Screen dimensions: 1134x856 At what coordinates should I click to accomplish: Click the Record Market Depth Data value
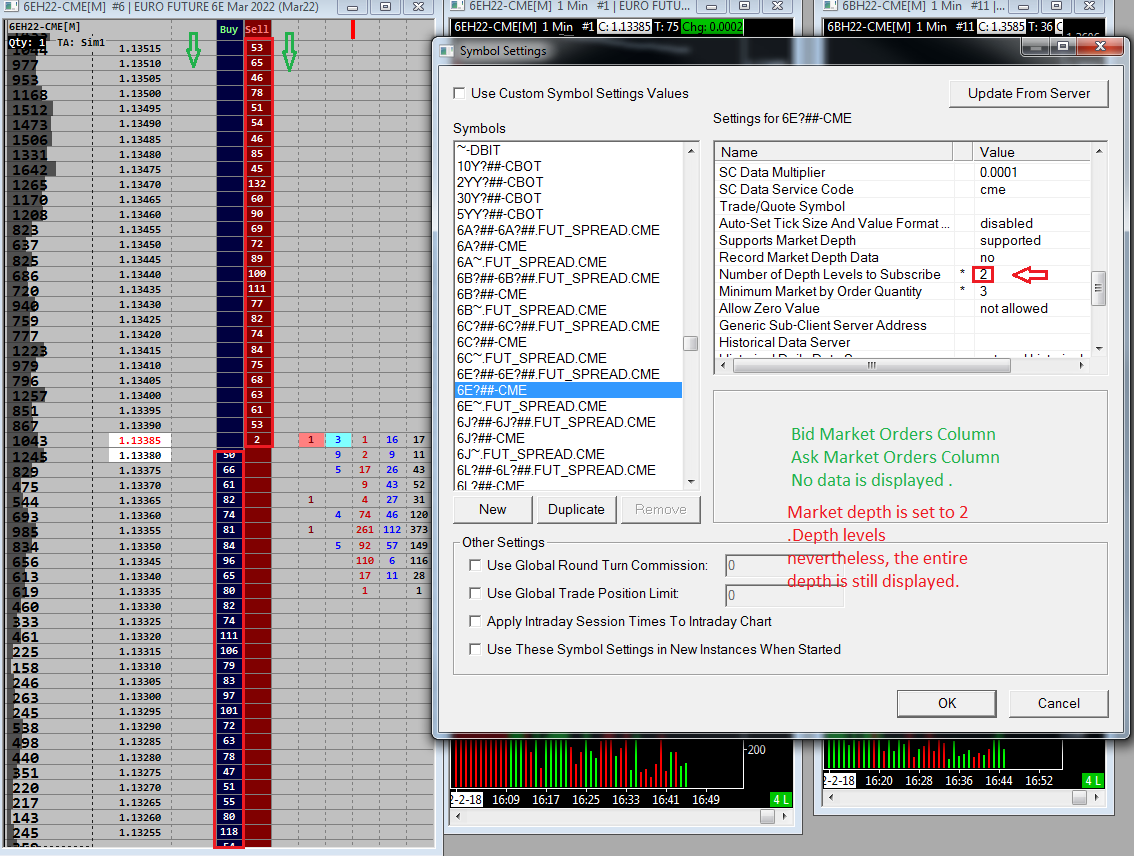click(x=1029, y=257)
